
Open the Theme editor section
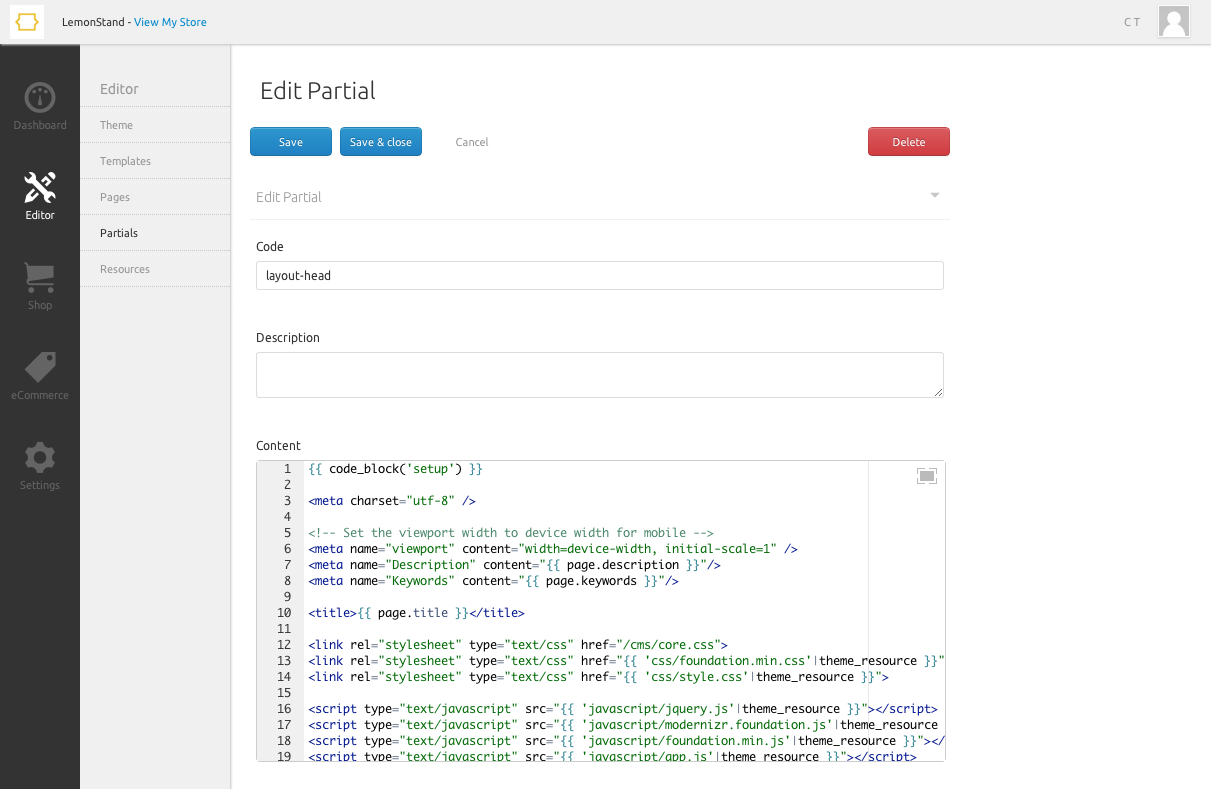point(116,125)
